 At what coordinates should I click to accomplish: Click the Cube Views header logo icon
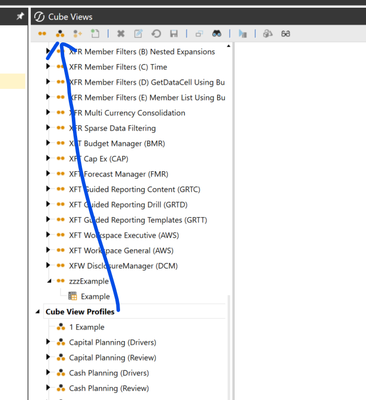[39, 17]
